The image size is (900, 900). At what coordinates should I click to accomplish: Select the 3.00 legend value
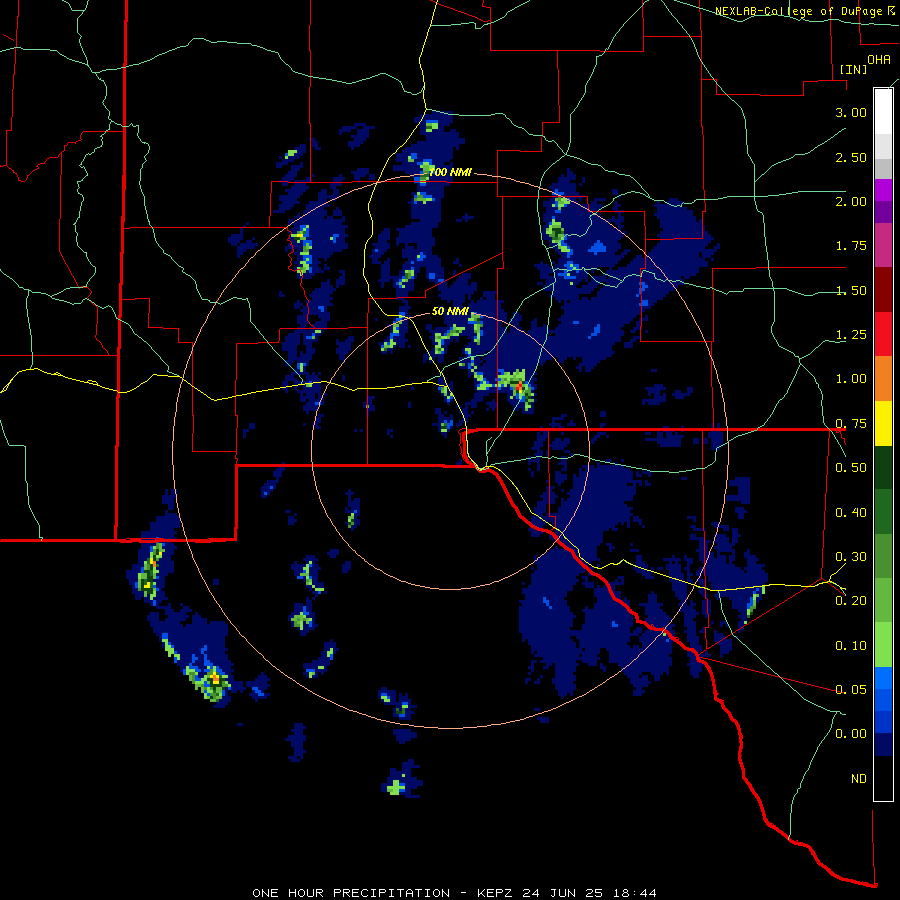pyautogui.click(x=851, y=112)
